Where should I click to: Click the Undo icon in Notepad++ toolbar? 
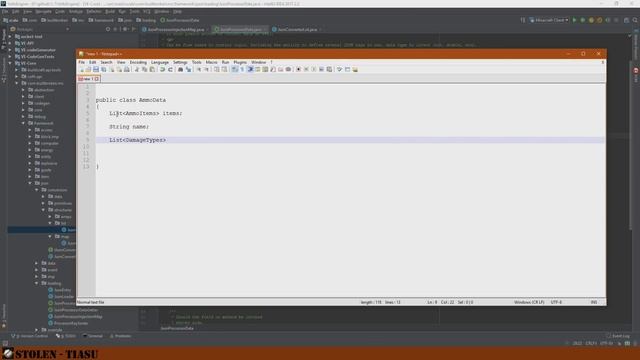tap(162, 69)
